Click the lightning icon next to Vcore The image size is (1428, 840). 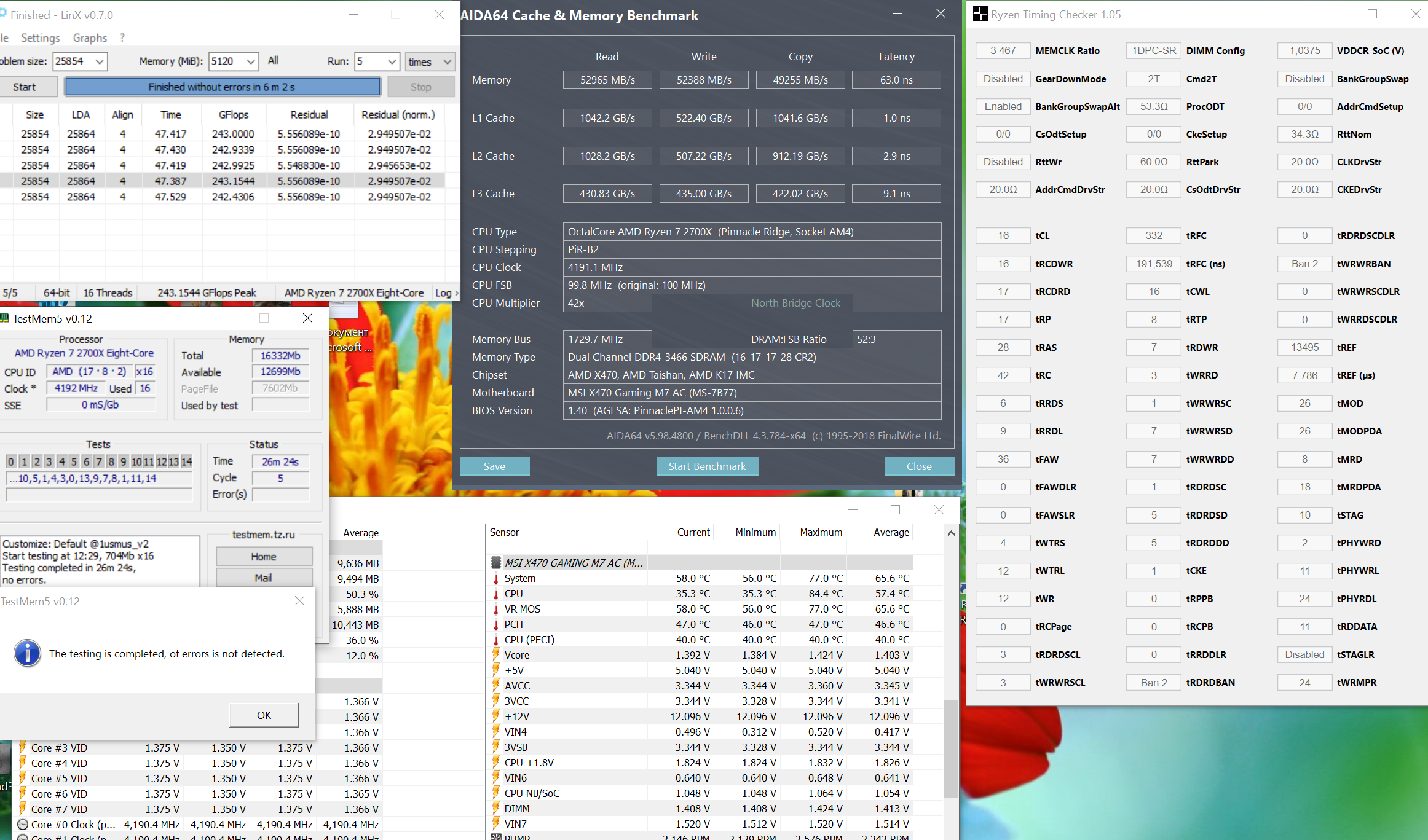(x=496, y=655)
